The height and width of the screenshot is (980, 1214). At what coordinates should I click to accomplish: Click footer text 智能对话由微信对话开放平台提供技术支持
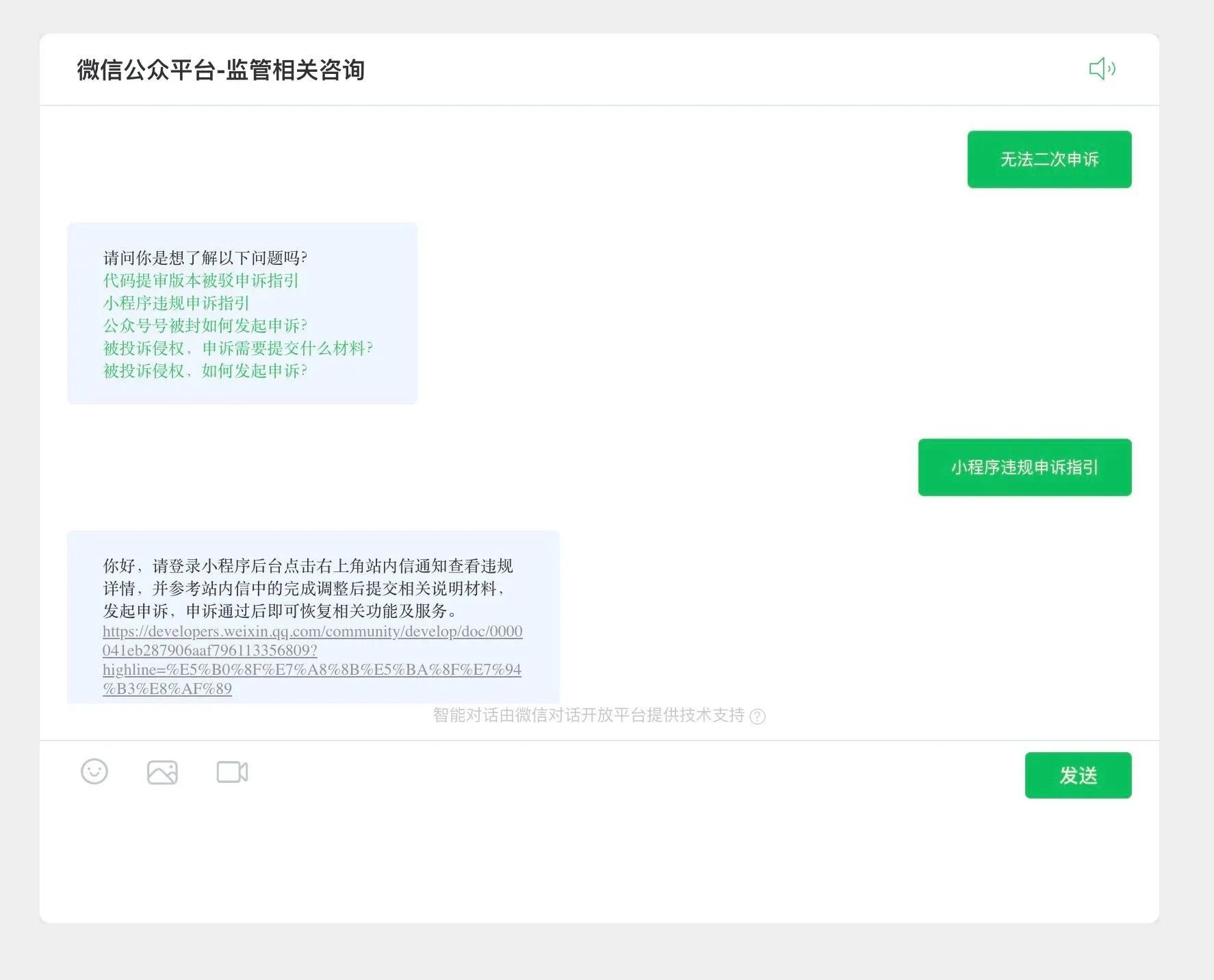tap(589, 715)
